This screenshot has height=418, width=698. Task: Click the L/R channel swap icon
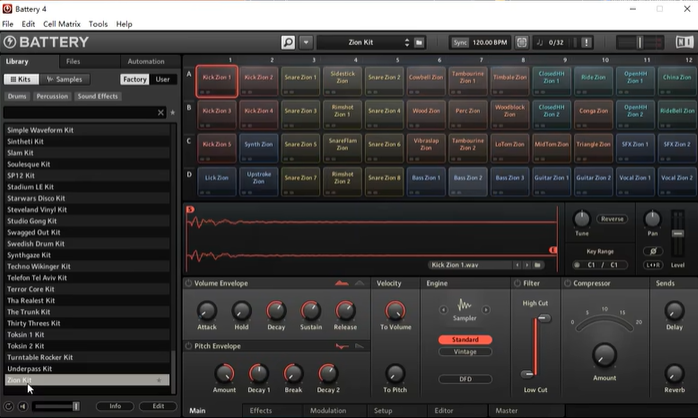[653, 265]
